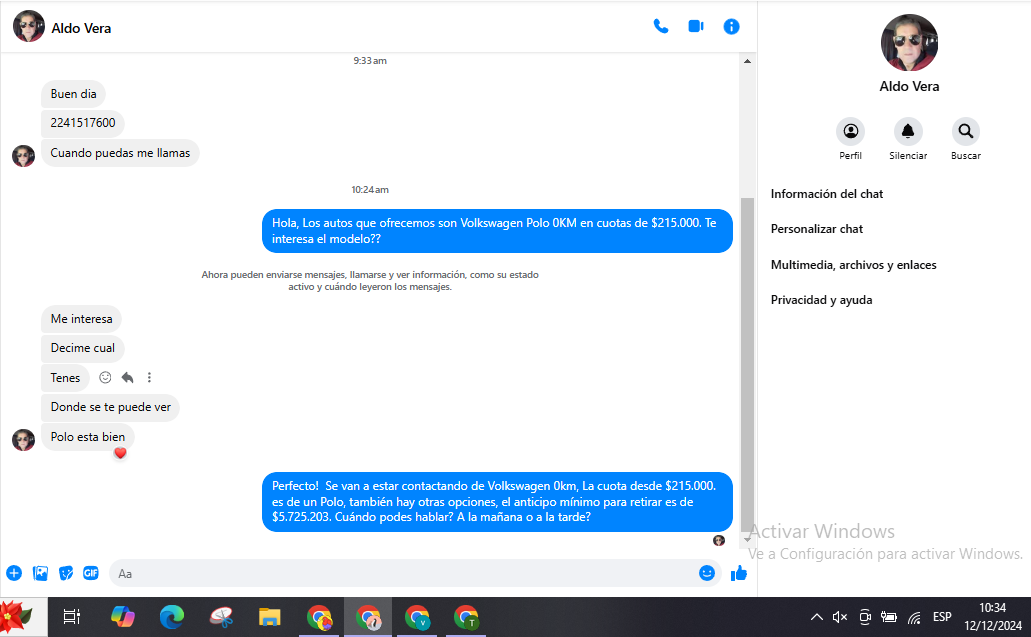Click the 'Donde se te puede ver' message
1031x637 pixels.
pyautogui.click(x=110, y=407)
